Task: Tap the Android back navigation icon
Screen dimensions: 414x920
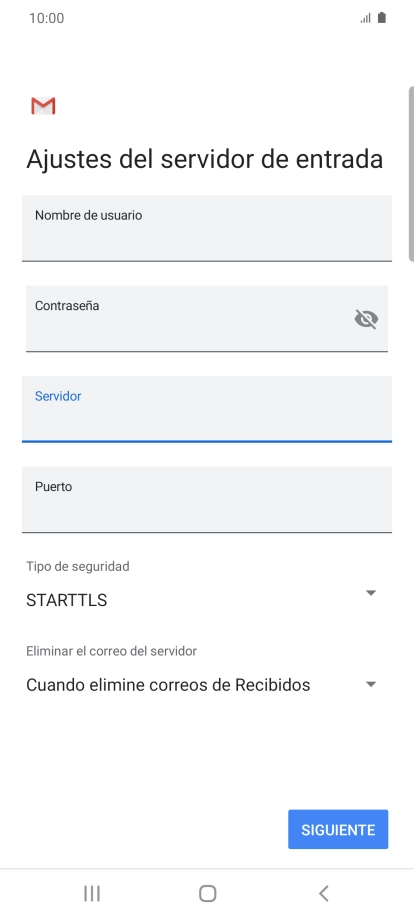Action: coord(323,893)
